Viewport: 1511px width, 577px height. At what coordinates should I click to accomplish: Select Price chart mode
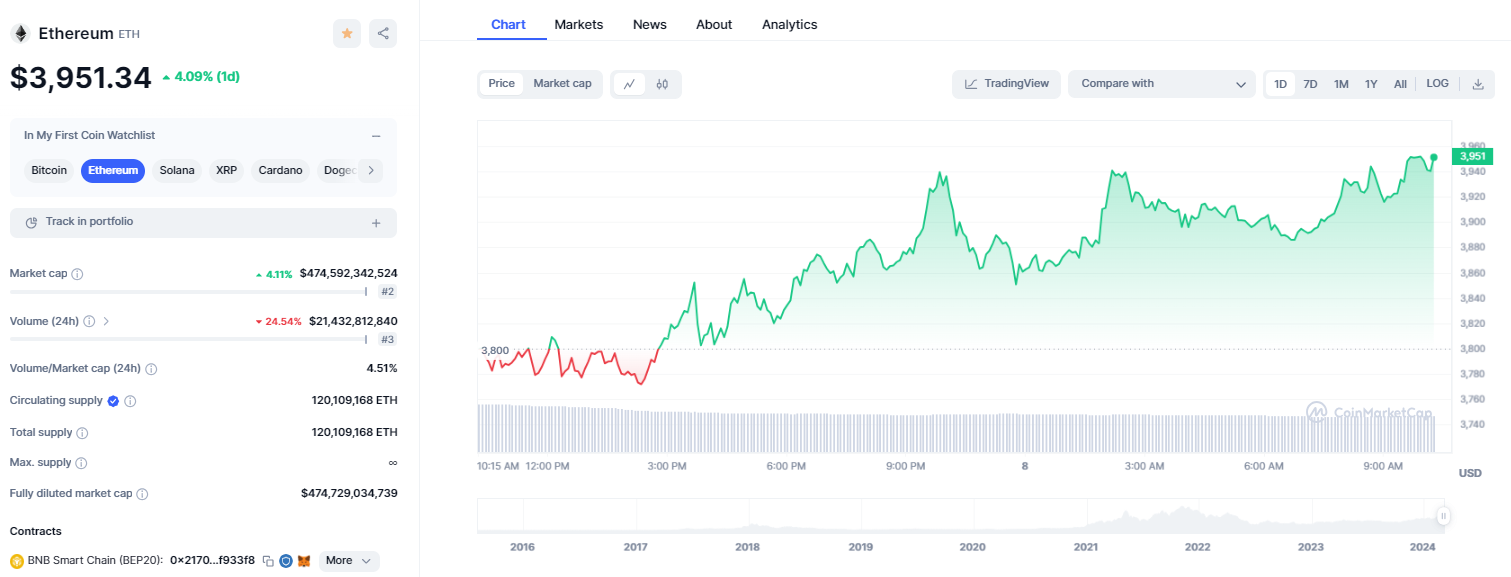502,84
